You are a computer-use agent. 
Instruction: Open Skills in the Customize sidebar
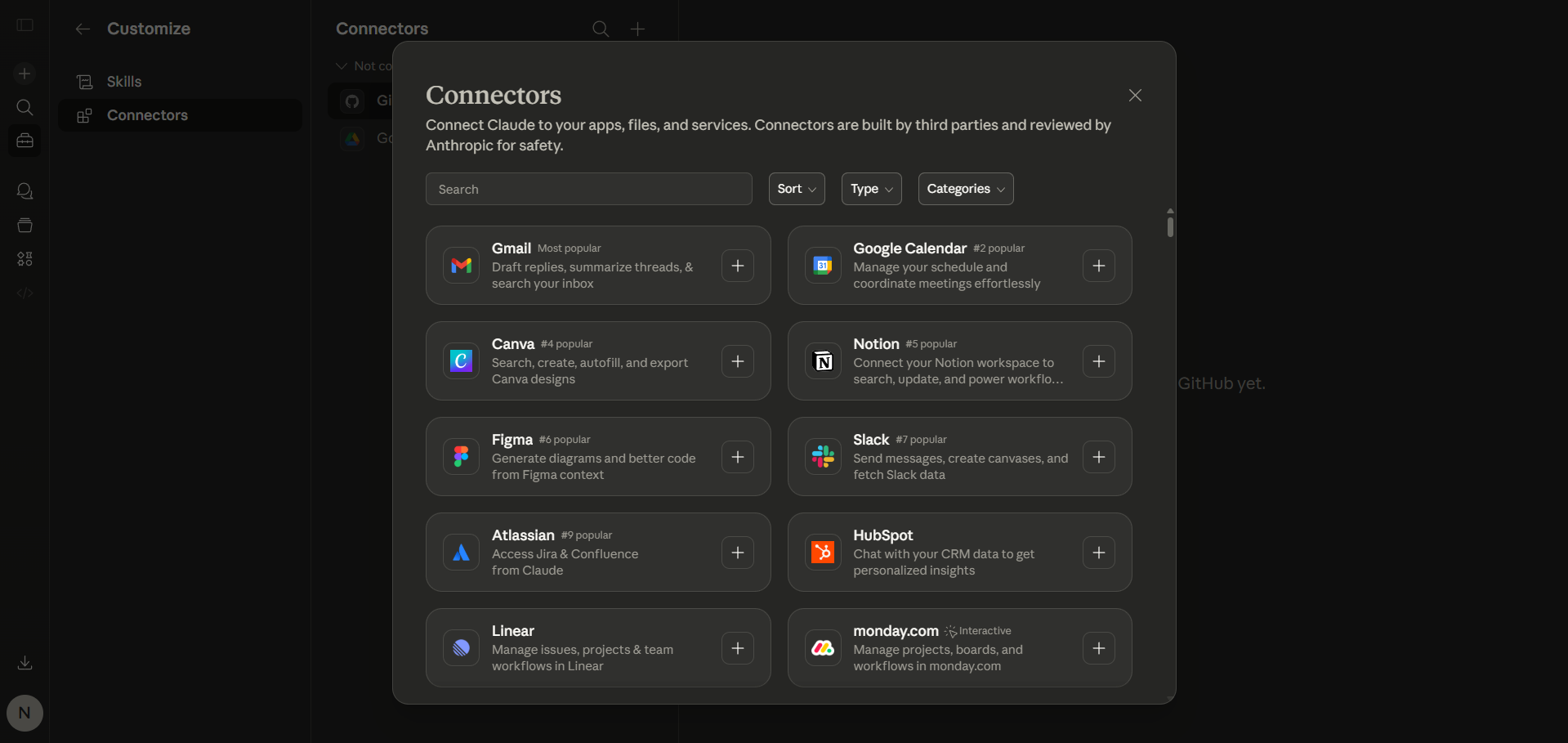pos(124,82)
